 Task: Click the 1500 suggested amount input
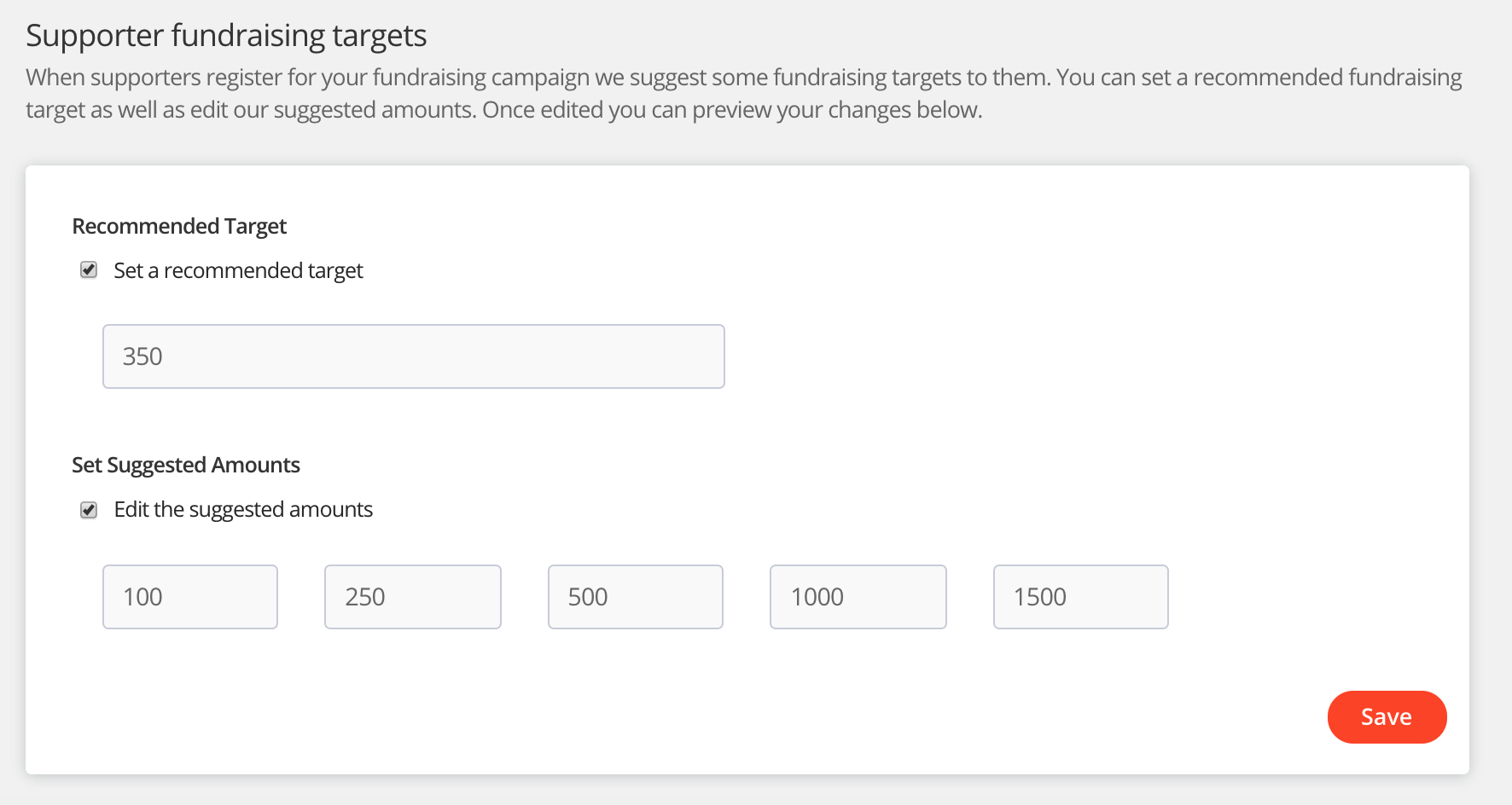click(x=1080, y=597)
